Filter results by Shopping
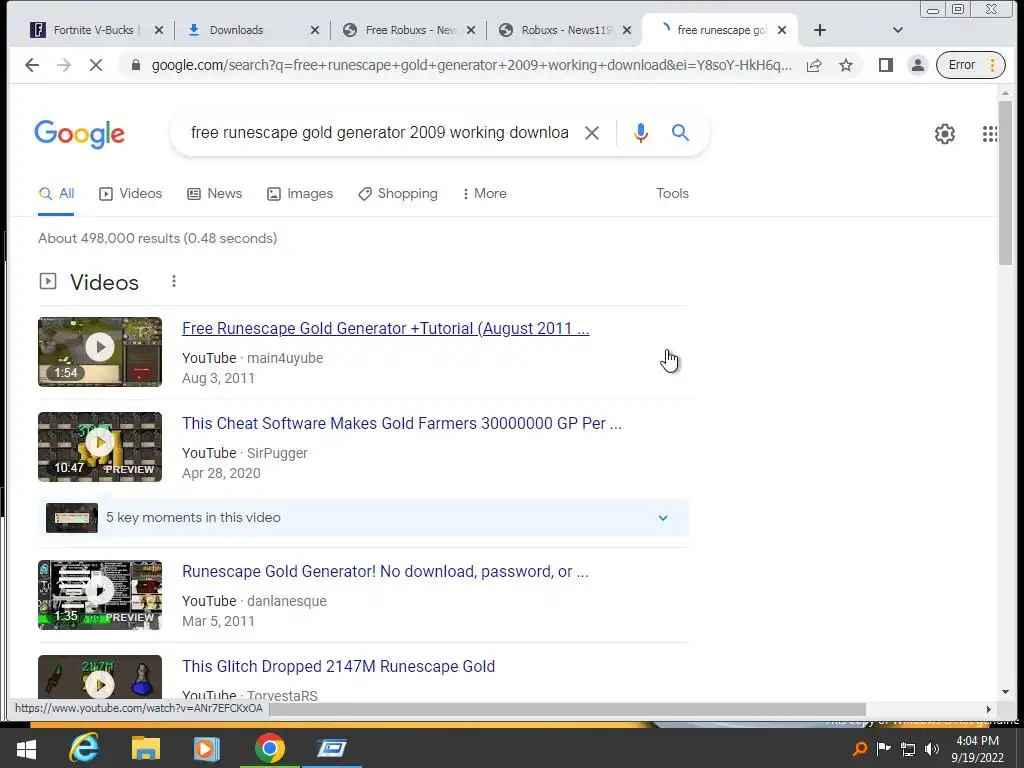 pos(398,193)
